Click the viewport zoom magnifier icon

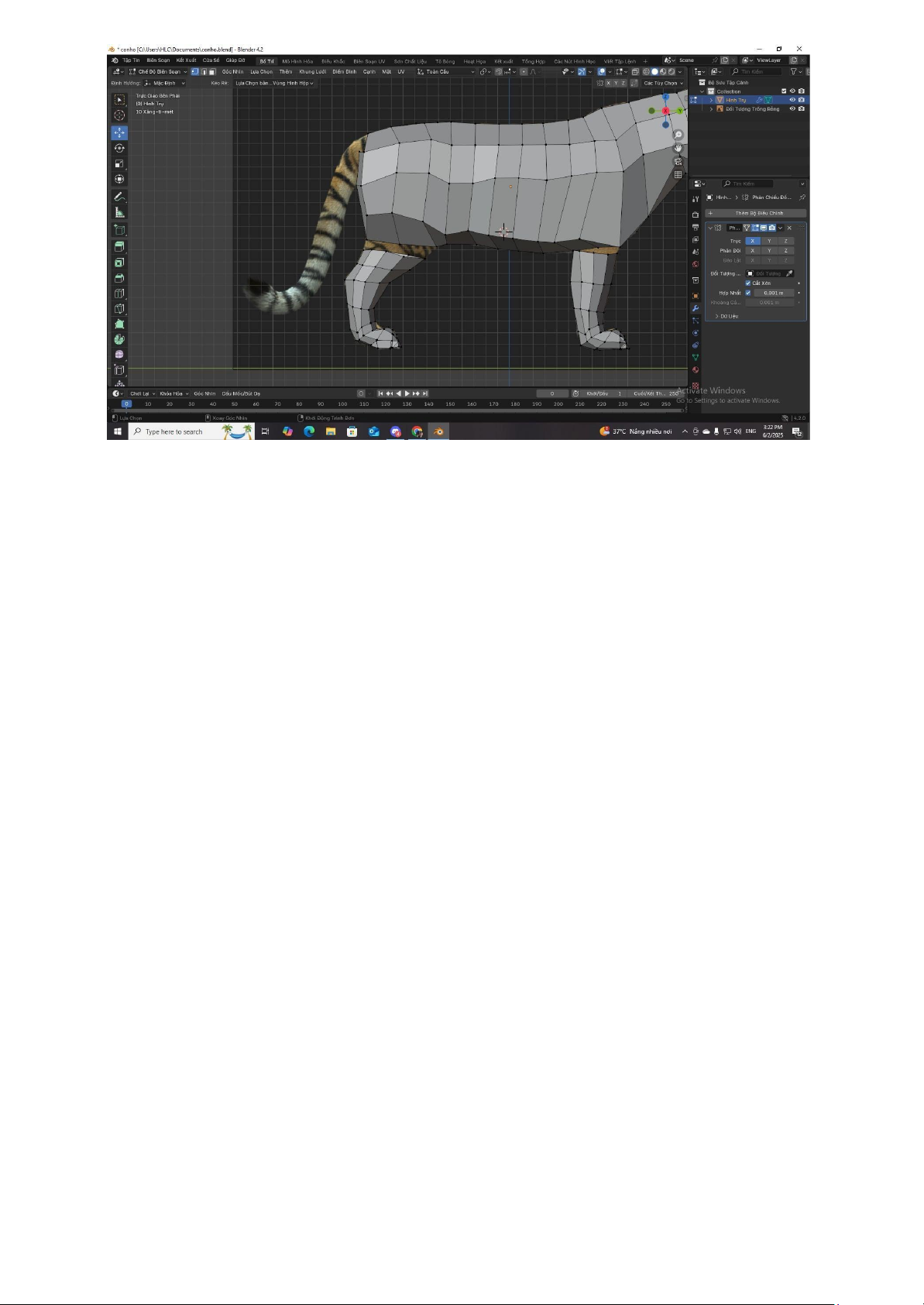pos(678,136)
